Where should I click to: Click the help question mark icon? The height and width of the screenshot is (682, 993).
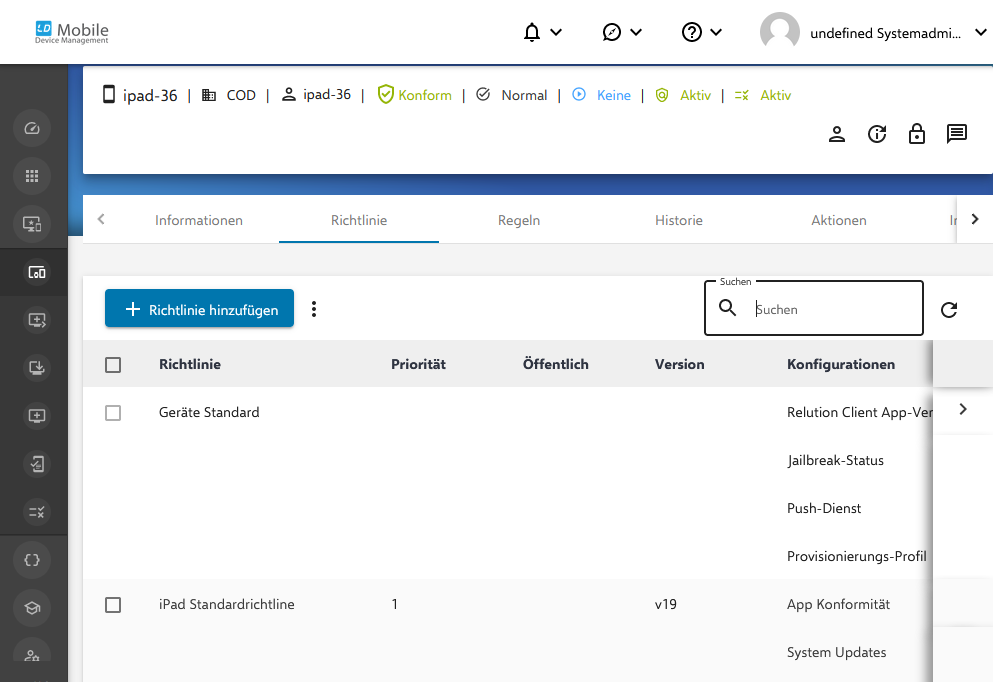[x=692, y=32]
